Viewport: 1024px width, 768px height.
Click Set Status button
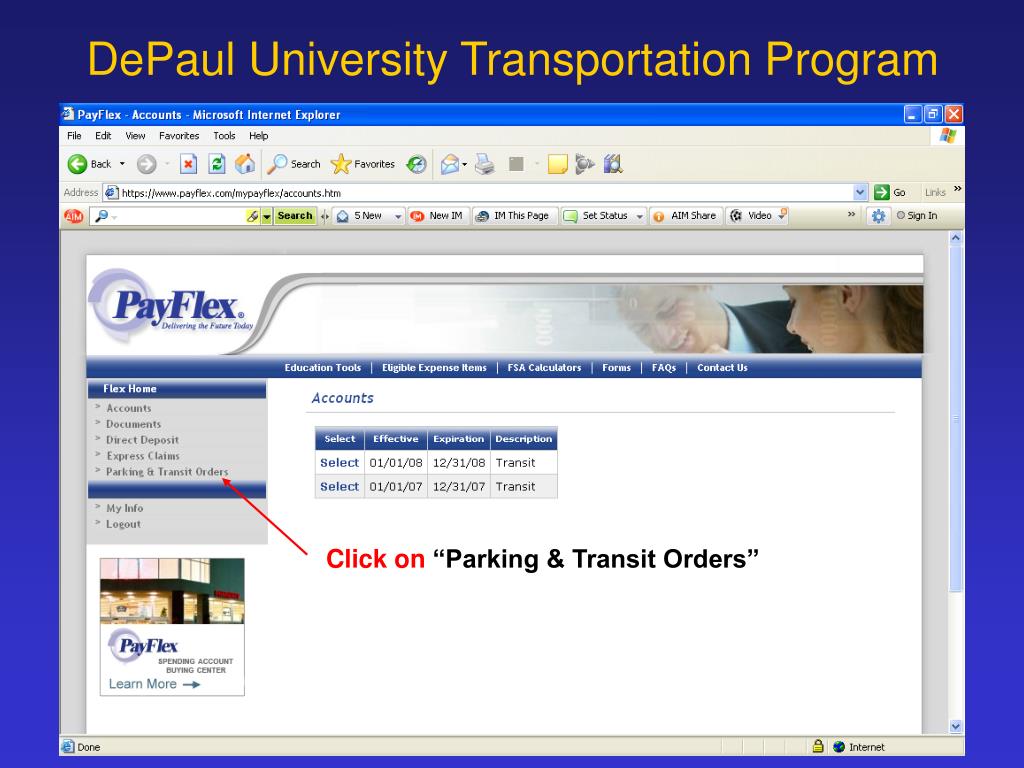coord(596,216)
